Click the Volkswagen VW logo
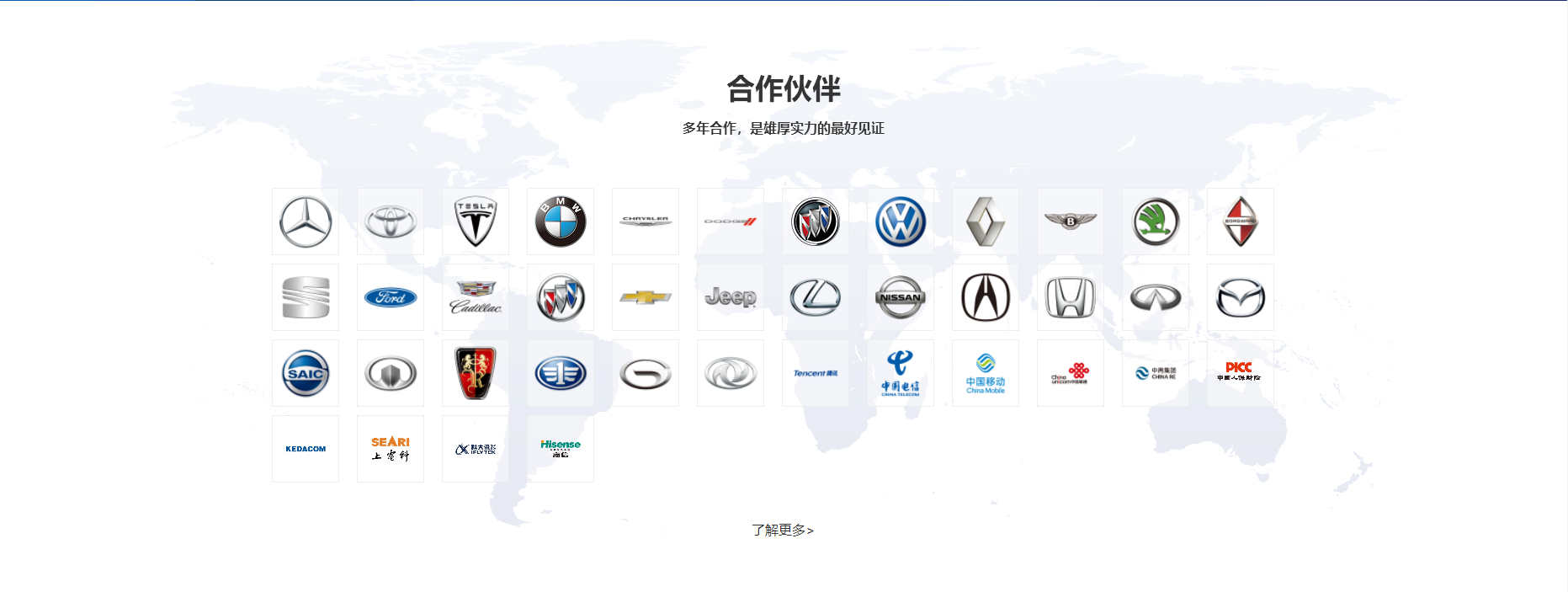This screenshot has height=592, width=1568. [x=901, y=221]
